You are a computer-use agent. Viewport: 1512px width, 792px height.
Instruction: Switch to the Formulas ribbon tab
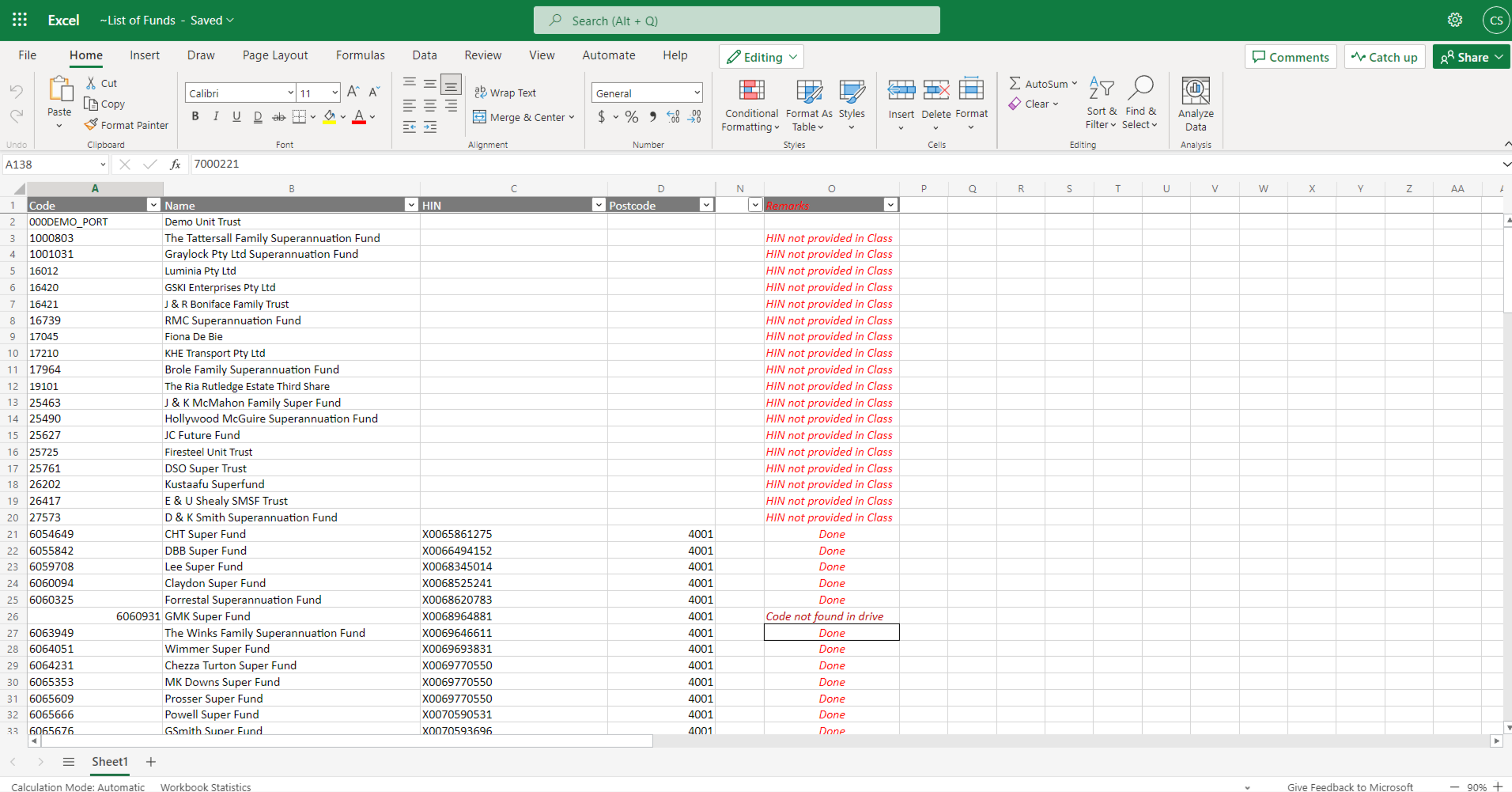pos(360,55)
